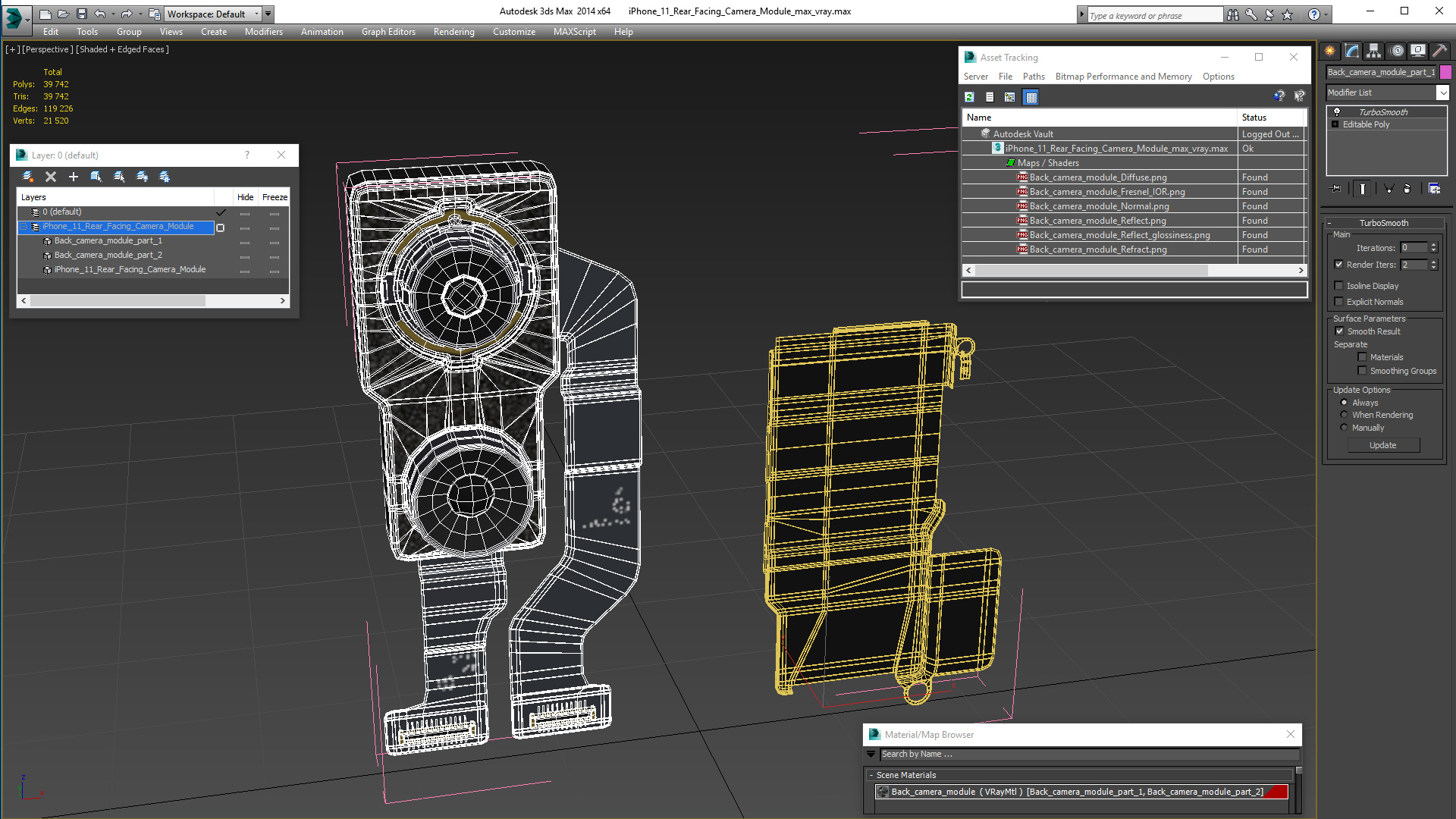1456x819 pixels.
Task: Open the Graph Editors menu
Action: tap(388, 32)
